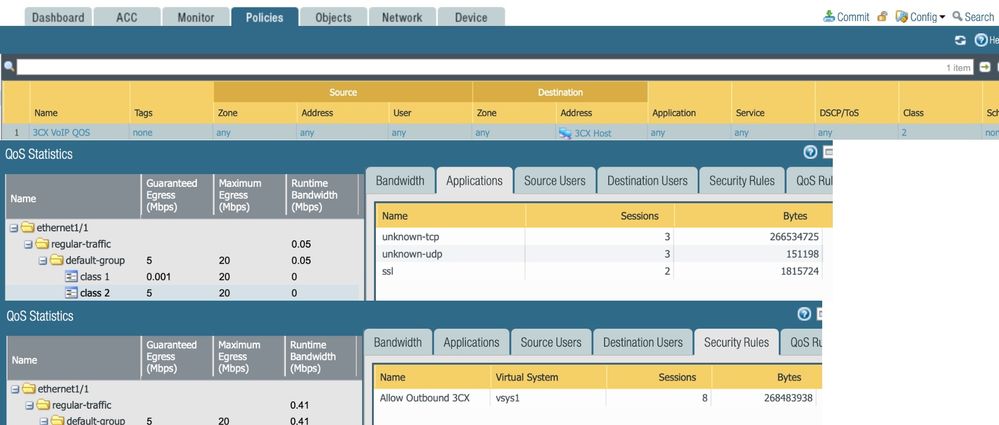The height and width of the screenshot is (425, 999).
Task: Open Source Users tab in upper QoS panel
Action: click(x=555, y=181)
